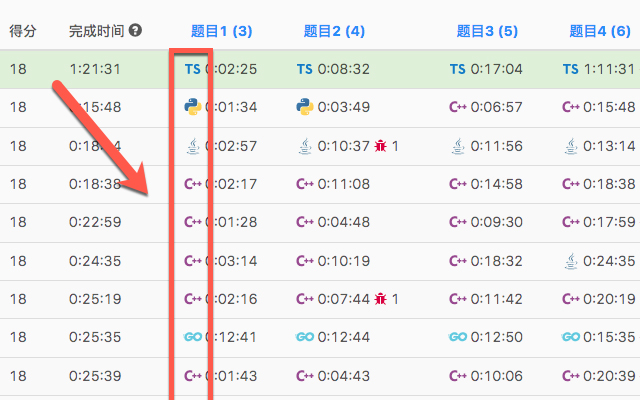Viewport: 640px width, 400px height.
Task: Click the 0:15:35 submission time
Action: coord(609,337)
